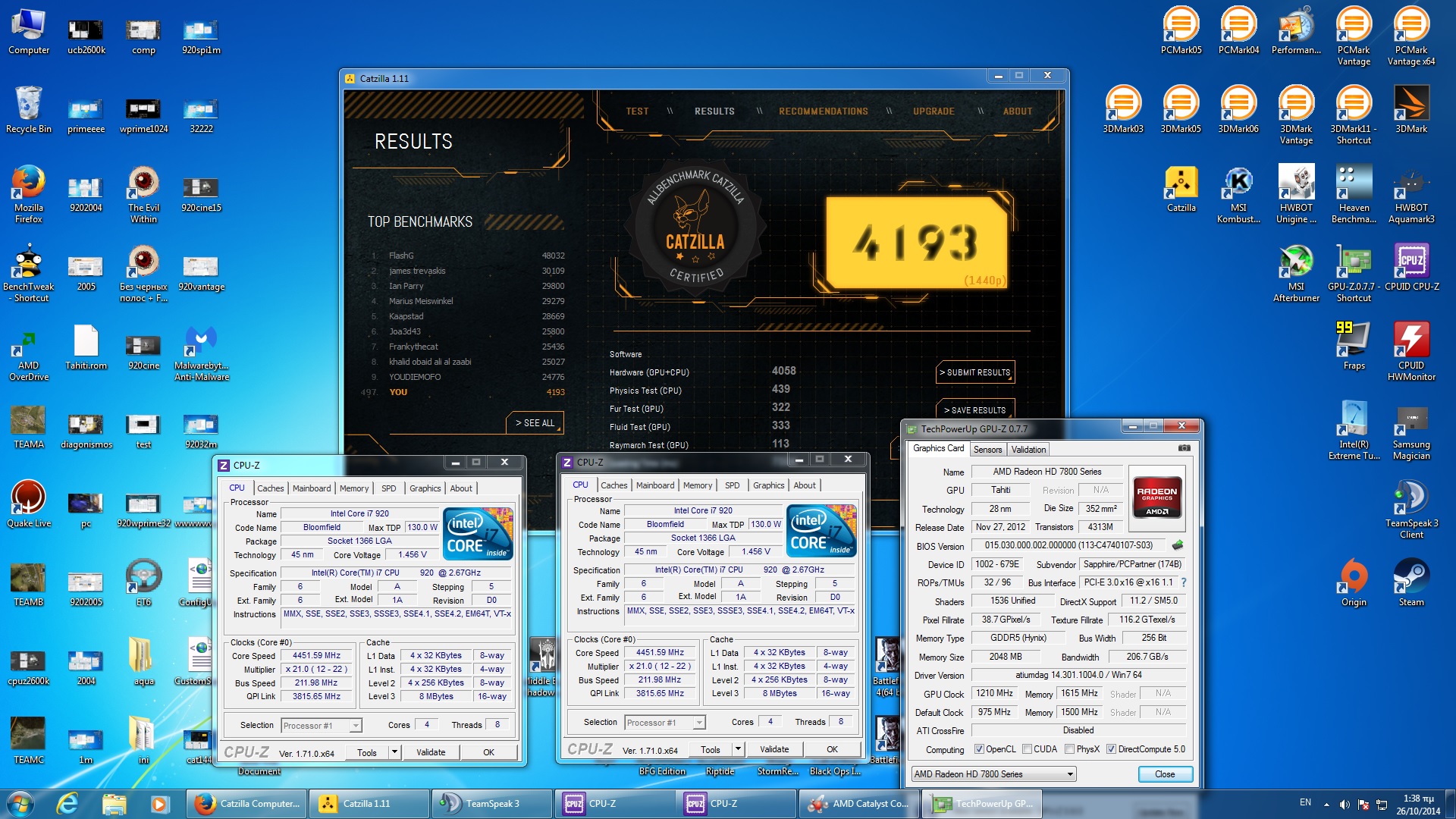
Task: Open TeamSpeak 3 Client desktop icon
Action: coord(1411,510)
